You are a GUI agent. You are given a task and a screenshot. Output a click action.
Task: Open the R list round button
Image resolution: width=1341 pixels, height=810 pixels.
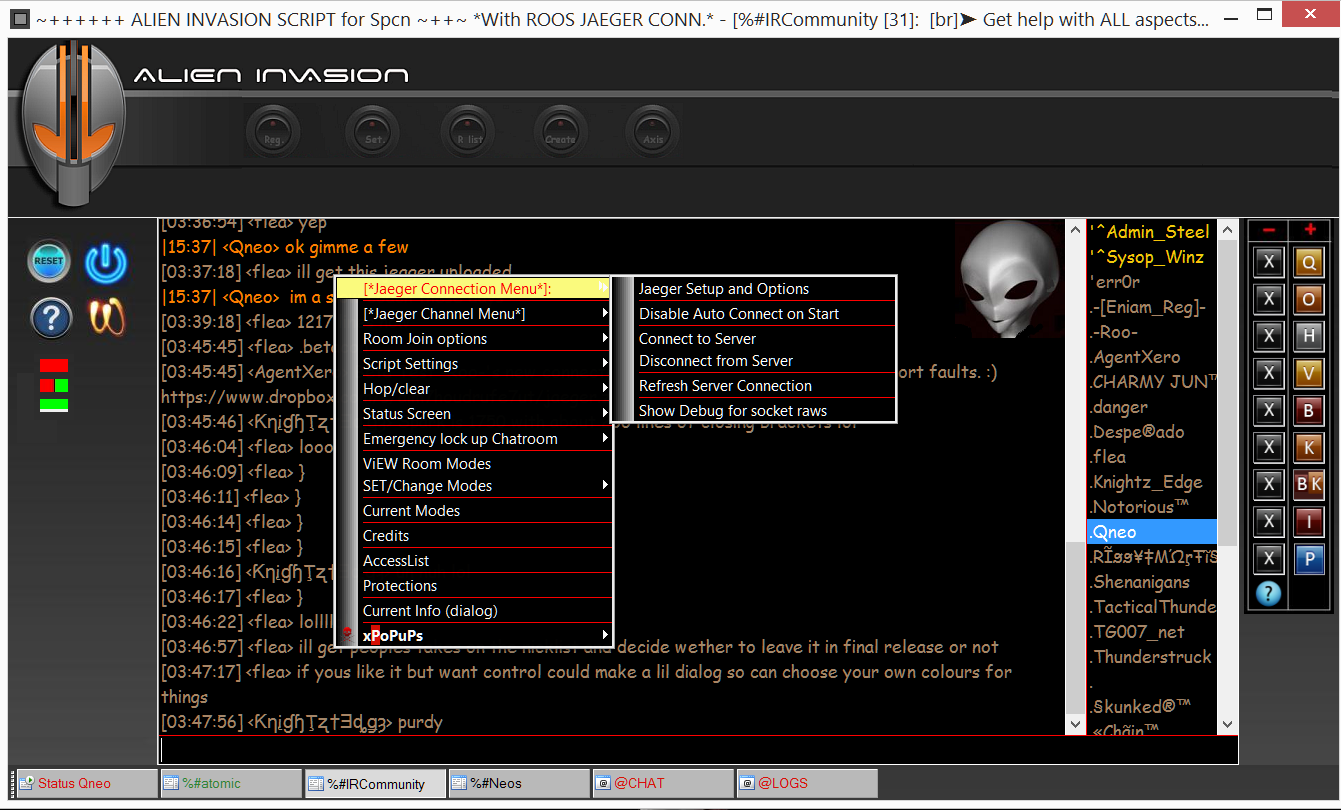pyautogui.click(x=469, y=132)
